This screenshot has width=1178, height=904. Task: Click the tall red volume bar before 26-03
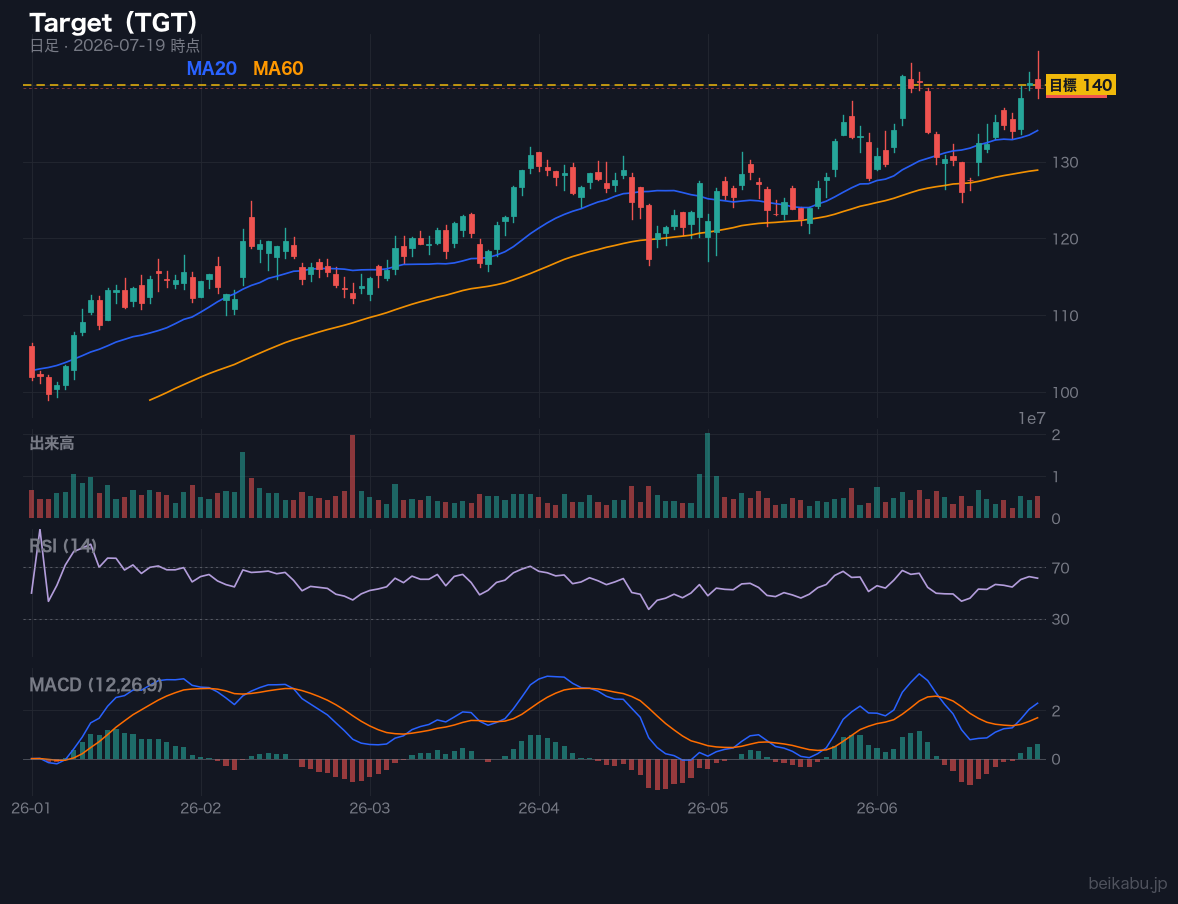coord(352,476)
